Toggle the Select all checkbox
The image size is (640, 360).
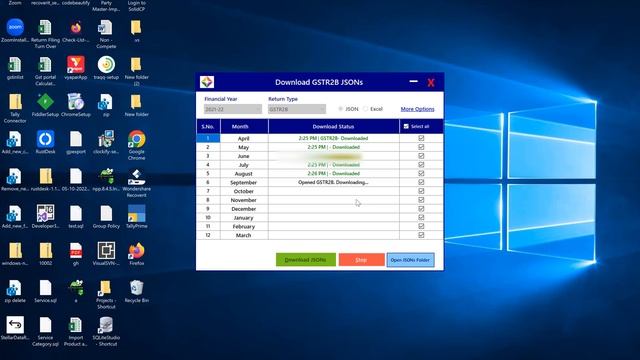coord(406,127)
